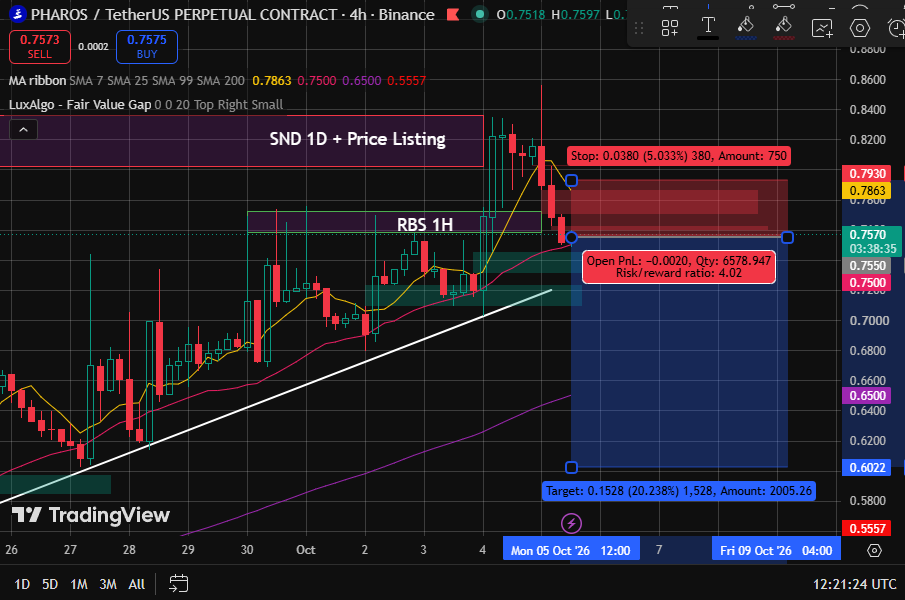Viewport: 905px width, 600px height.
Task: Open the go-to-date calendar icon
Action: (178, 584)
